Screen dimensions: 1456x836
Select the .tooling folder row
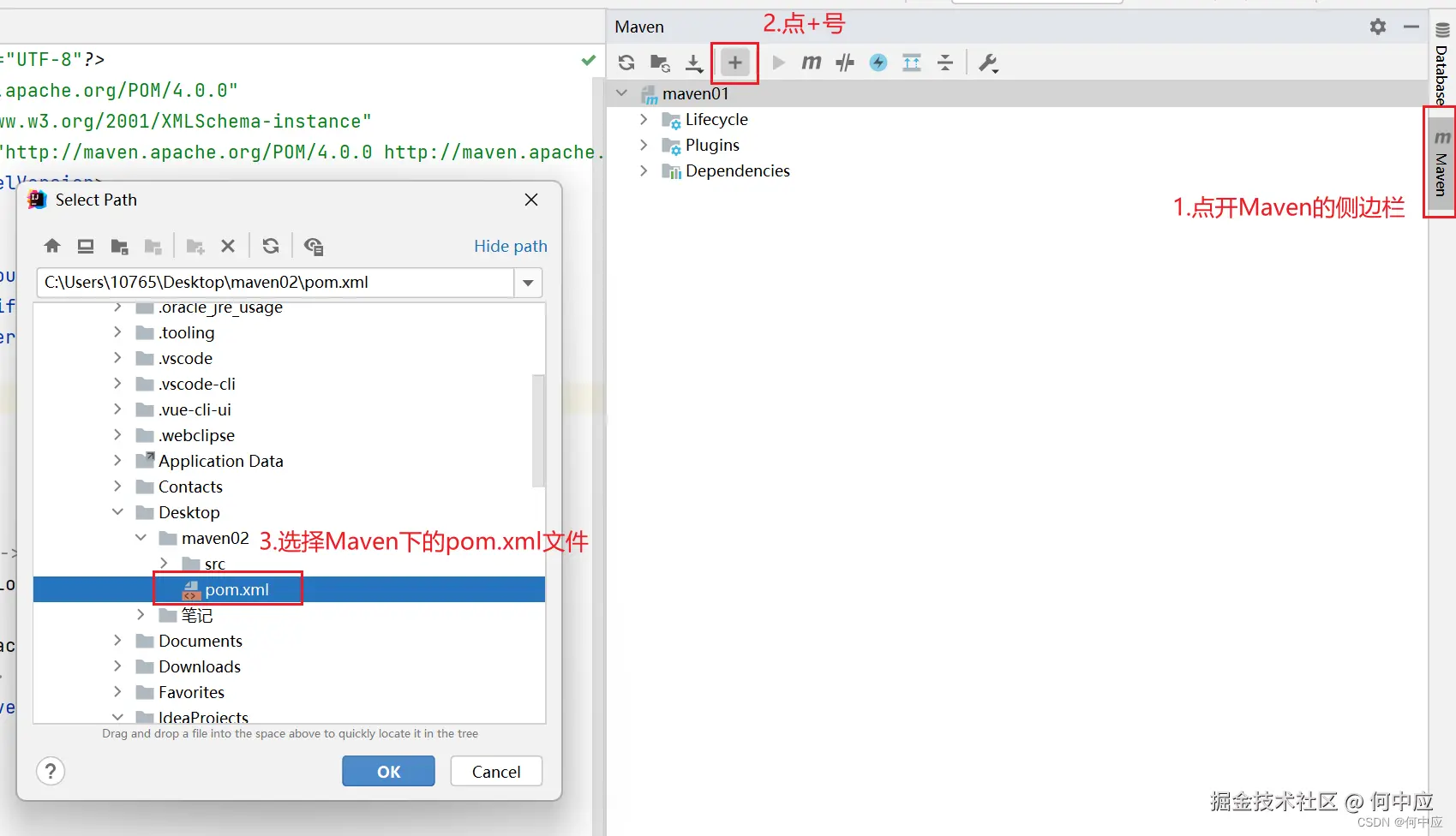pos(289,332)
